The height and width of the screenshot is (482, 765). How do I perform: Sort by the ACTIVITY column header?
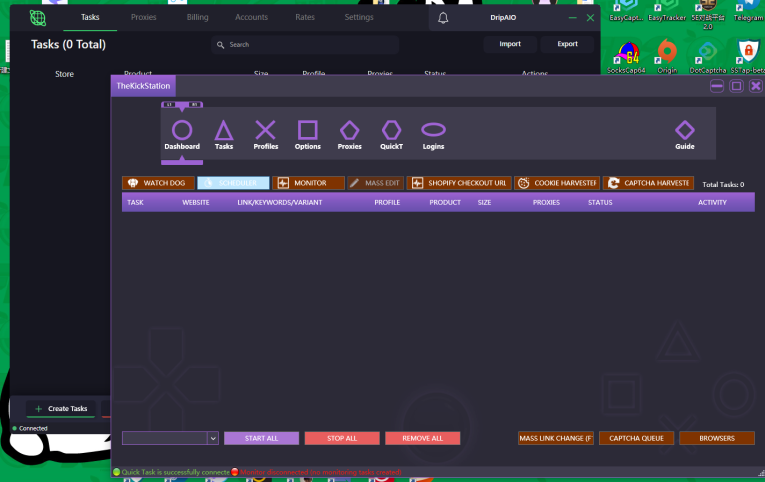tap(712, 202)
